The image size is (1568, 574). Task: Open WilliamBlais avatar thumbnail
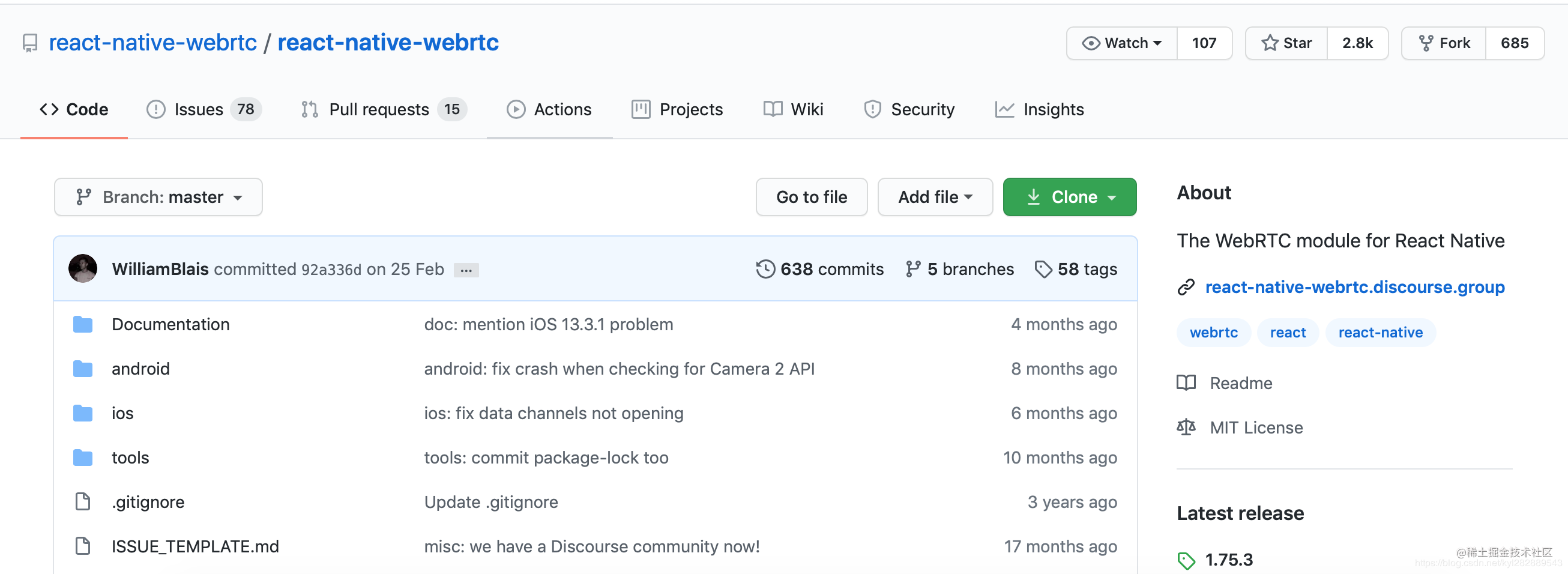83,269
